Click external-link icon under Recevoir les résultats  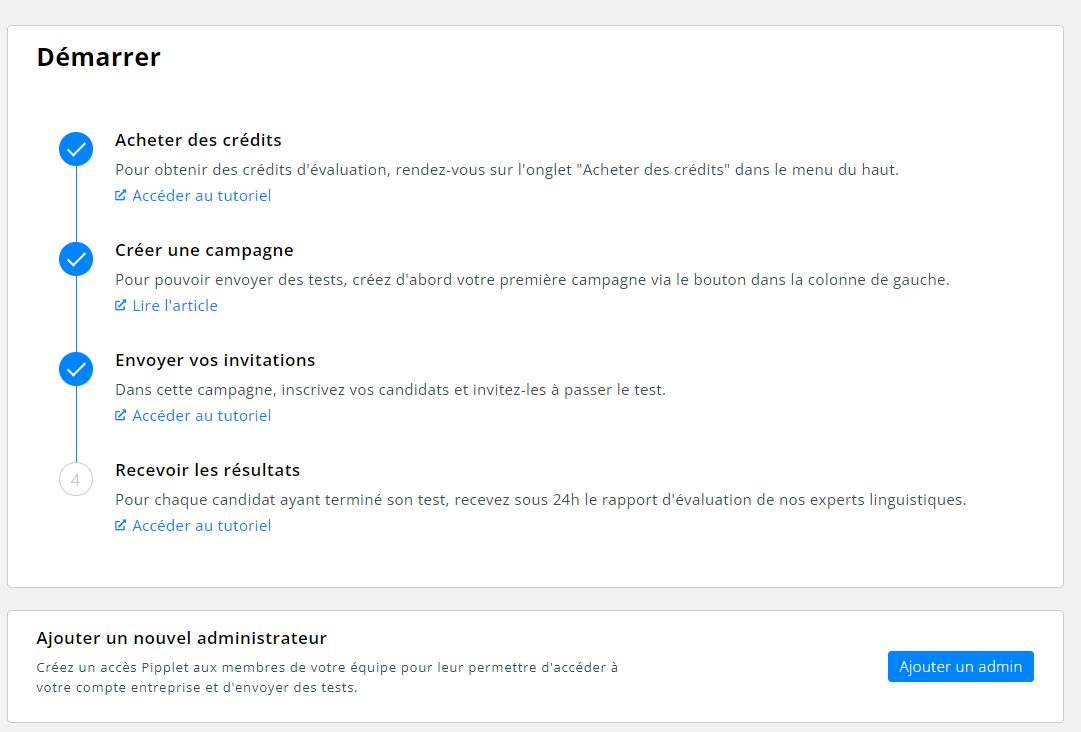[121, 526]
